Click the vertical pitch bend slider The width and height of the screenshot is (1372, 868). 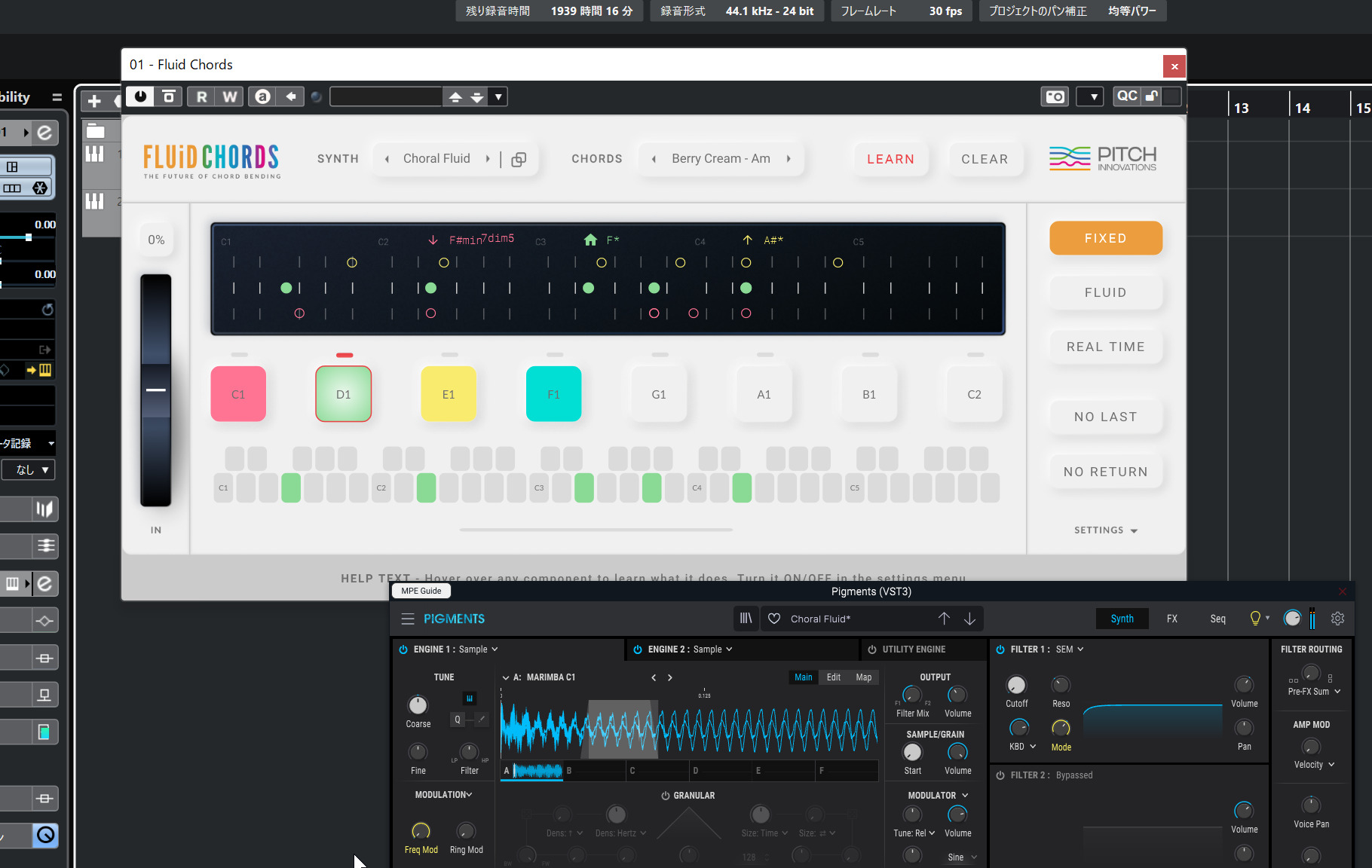[156, 390]
